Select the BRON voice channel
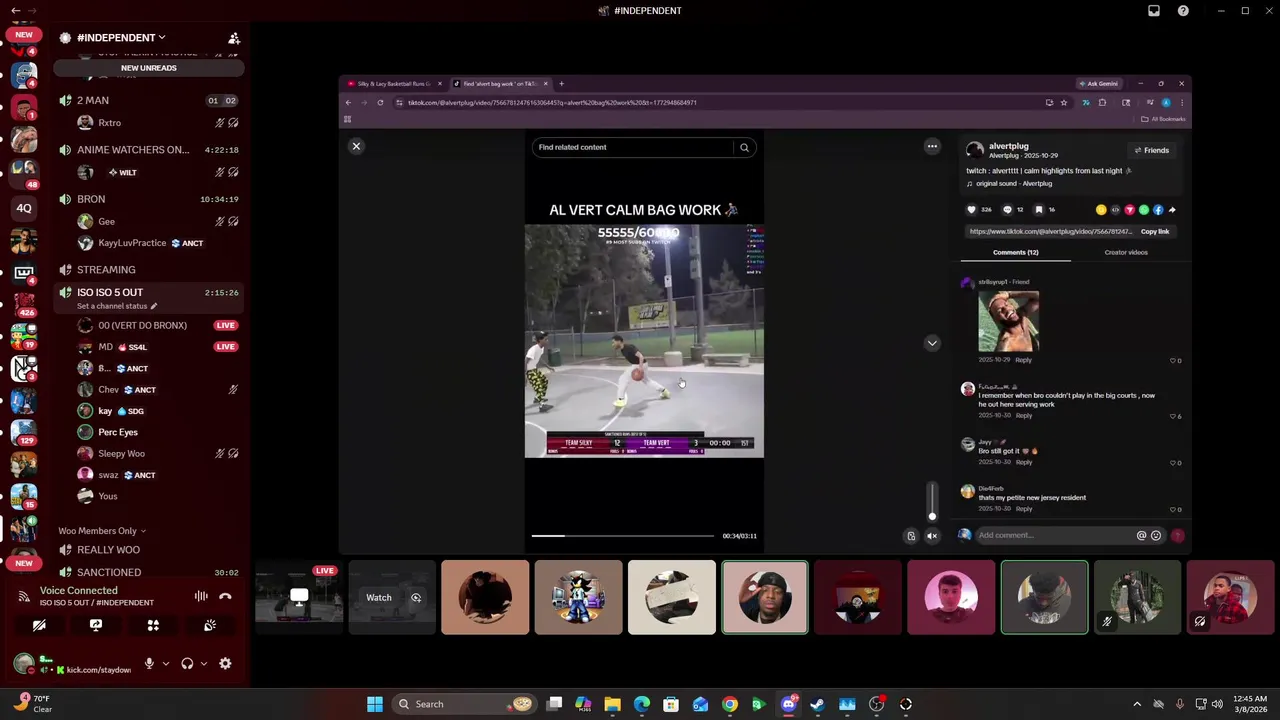The height and width of the screenshot is (720, 1280). [x=149, y=199]
